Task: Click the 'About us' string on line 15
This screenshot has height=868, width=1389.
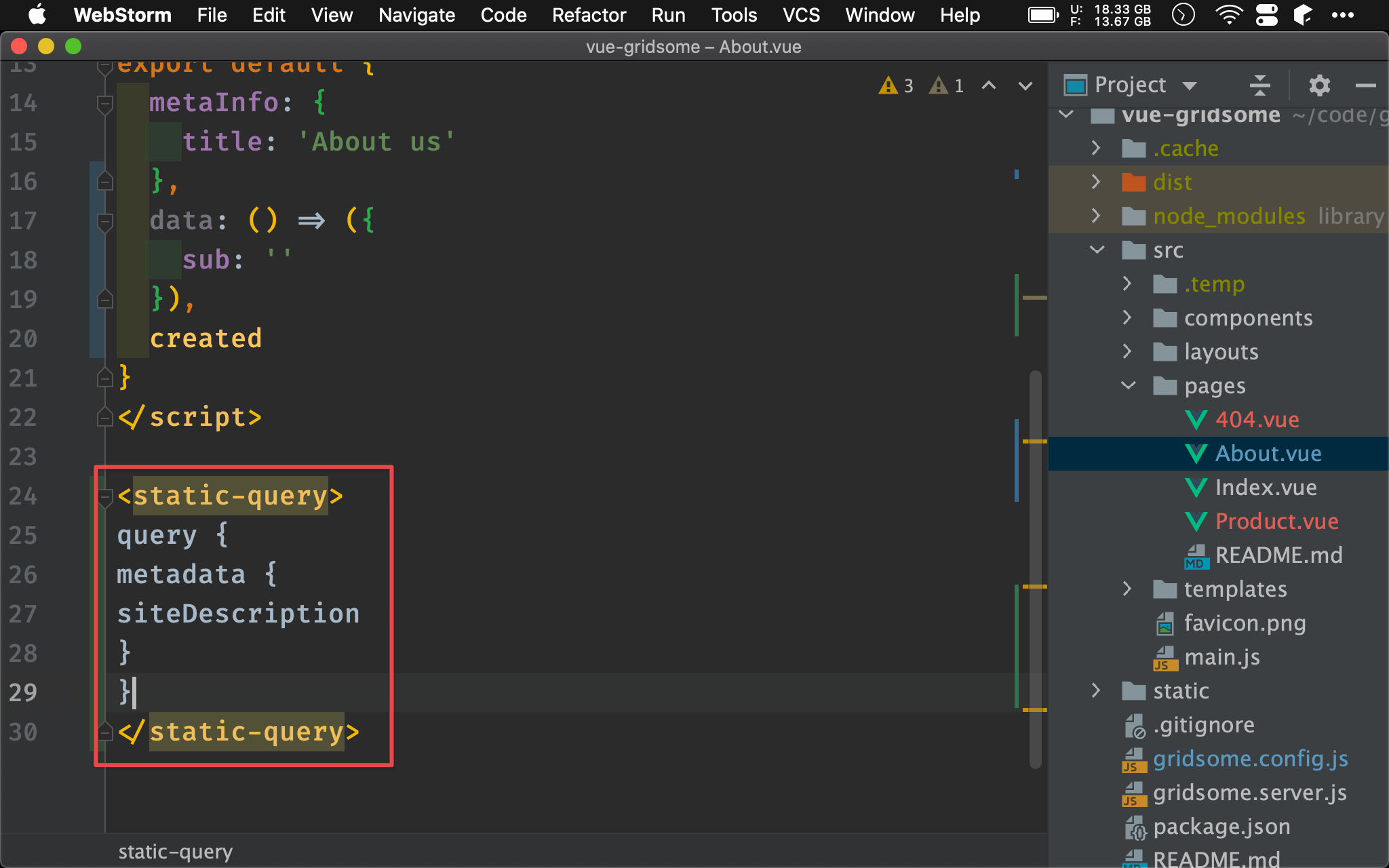Action: point(376,141)
